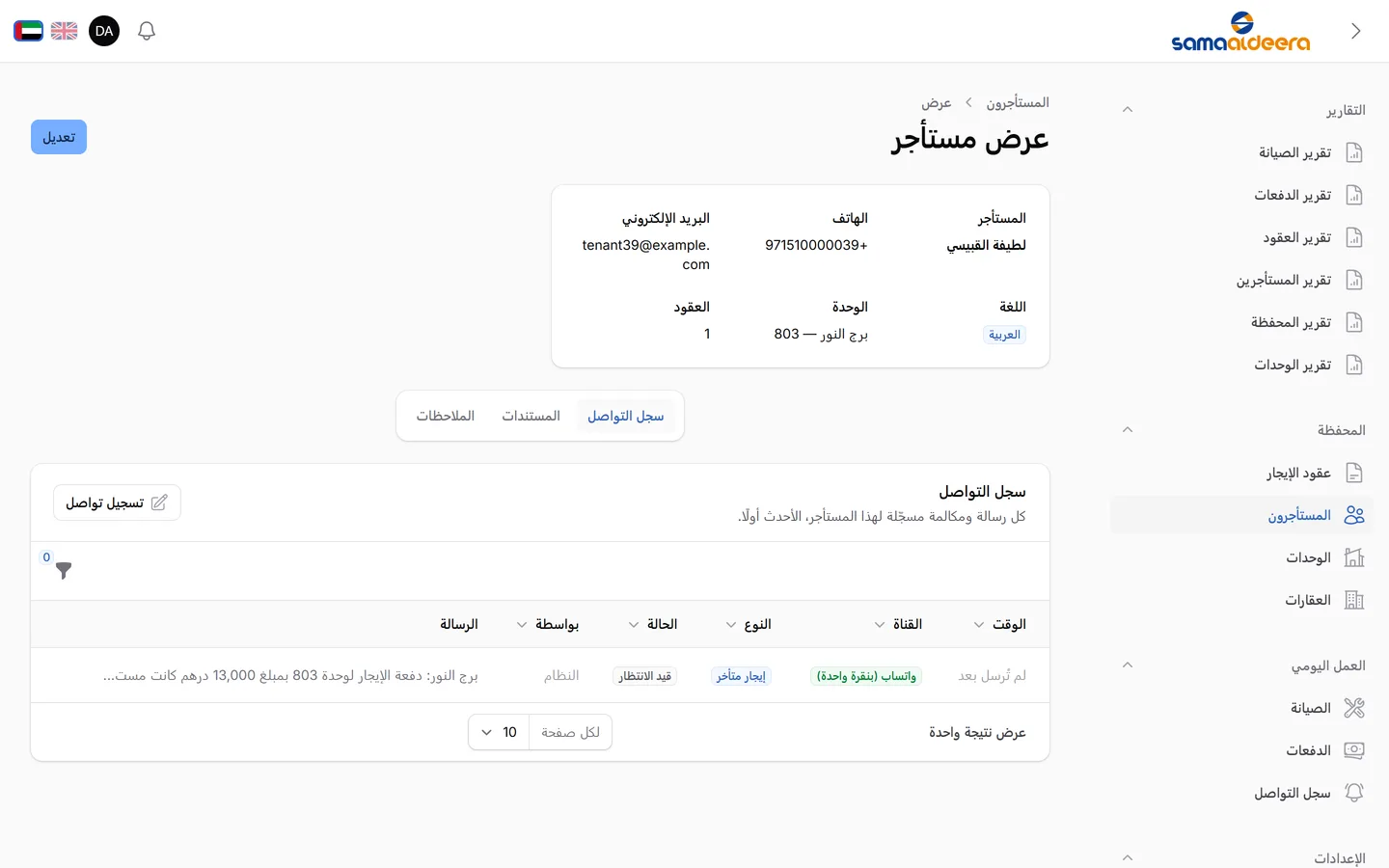Sort by the status column (الحالة)

pyautogui.click(x=653, y=624)
